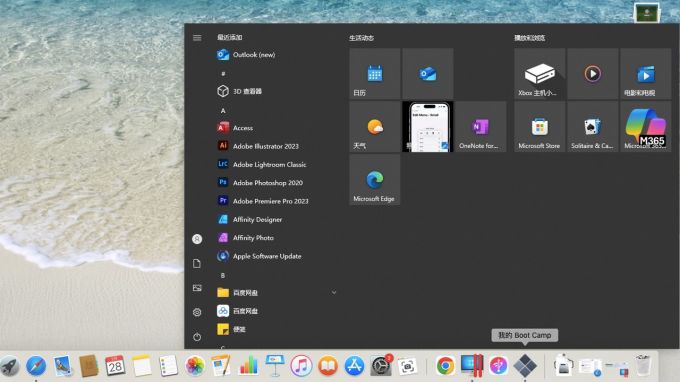Open the OneNote for... tile
The image size is (680, 382).
tap(481, 127)
